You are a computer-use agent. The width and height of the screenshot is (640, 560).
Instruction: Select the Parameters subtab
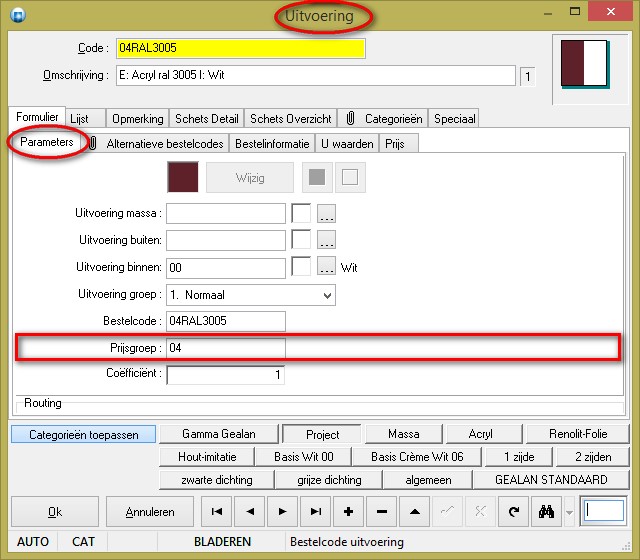(x=47, y=142)
